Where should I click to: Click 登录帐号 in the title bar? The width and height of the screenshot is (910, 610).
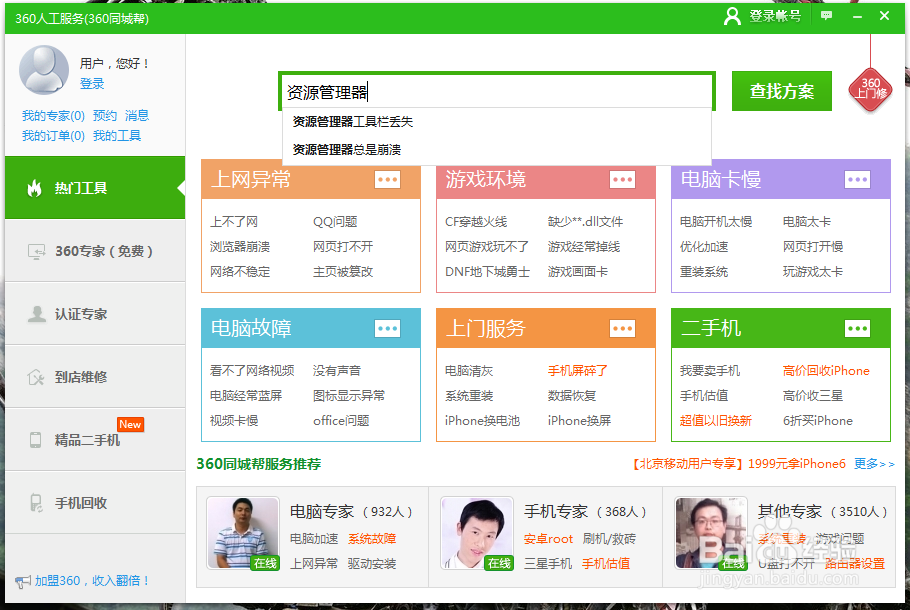[x=775, y=16]
